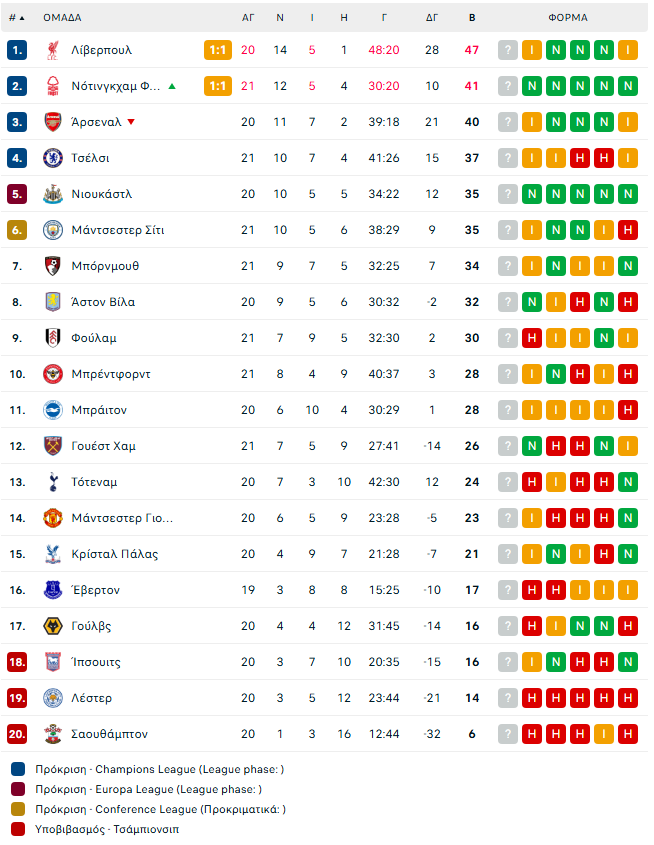Click the Tottenham club crest icon
This screenshot has width=654, height=845.
point(53,482)
